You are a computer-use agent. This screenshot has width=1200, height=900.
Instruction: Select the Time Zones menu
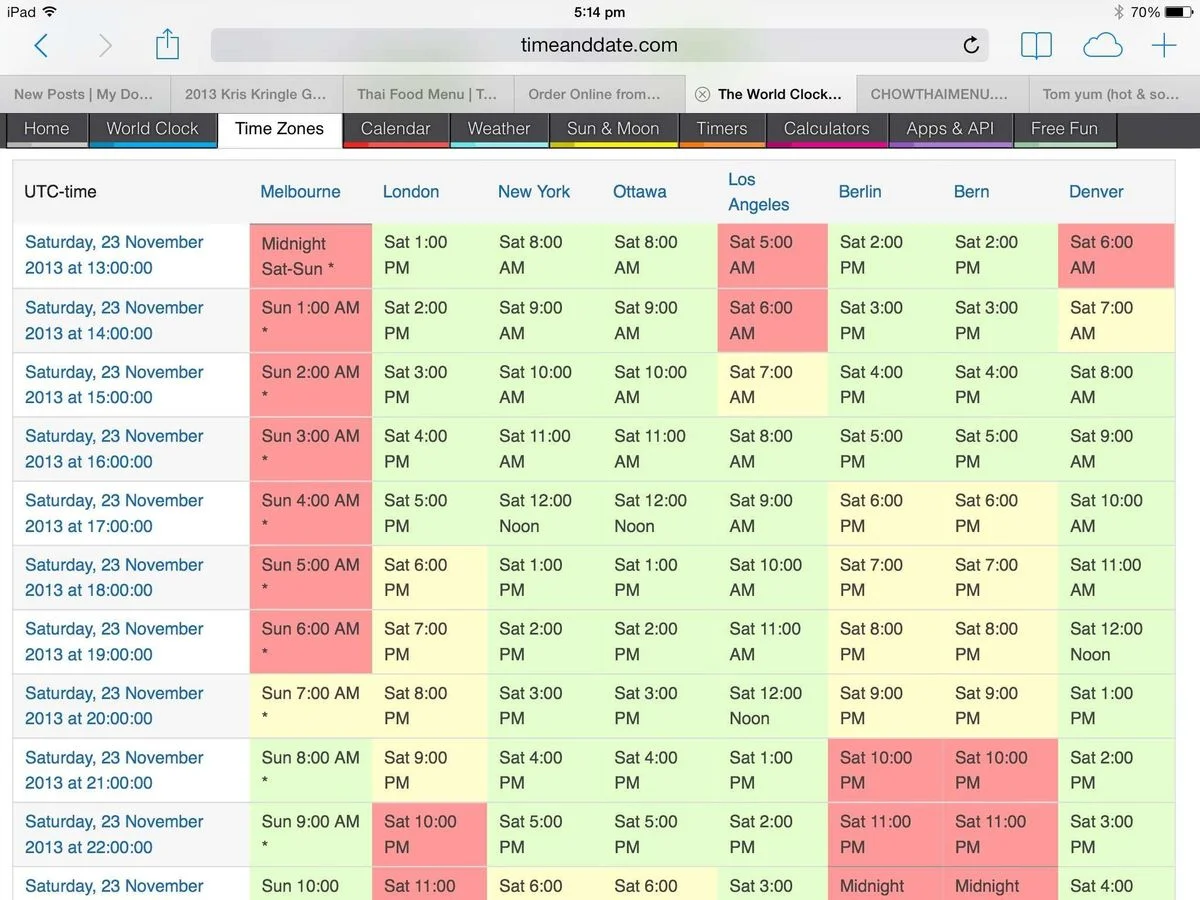[280, 129]
